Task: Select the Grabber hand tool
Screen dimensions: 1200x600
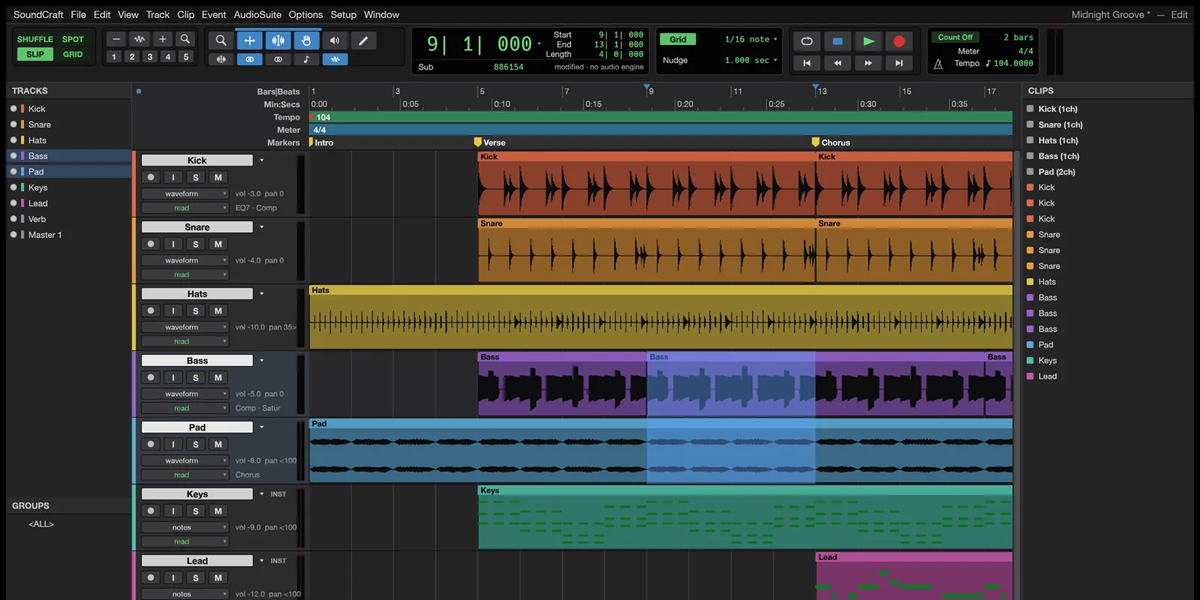Action: click(306, 40)
